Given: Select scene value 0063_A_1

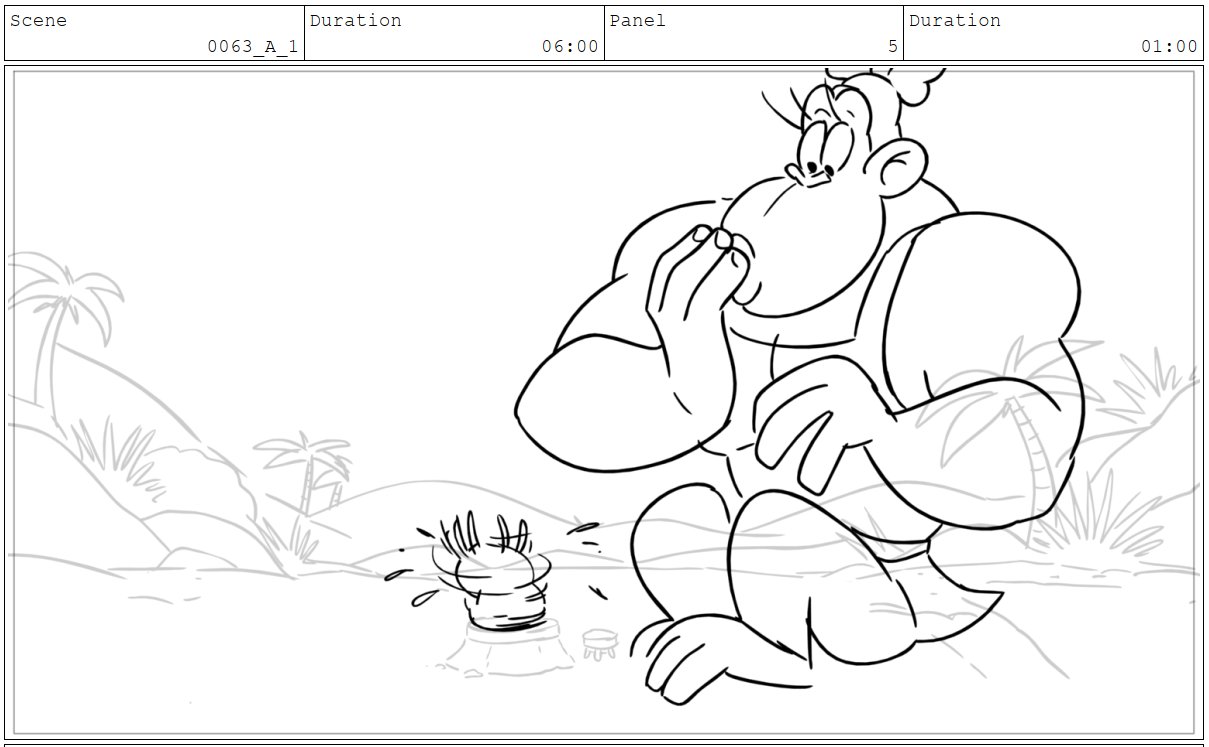Looking at the screenshot, I should tap(252, 46).
